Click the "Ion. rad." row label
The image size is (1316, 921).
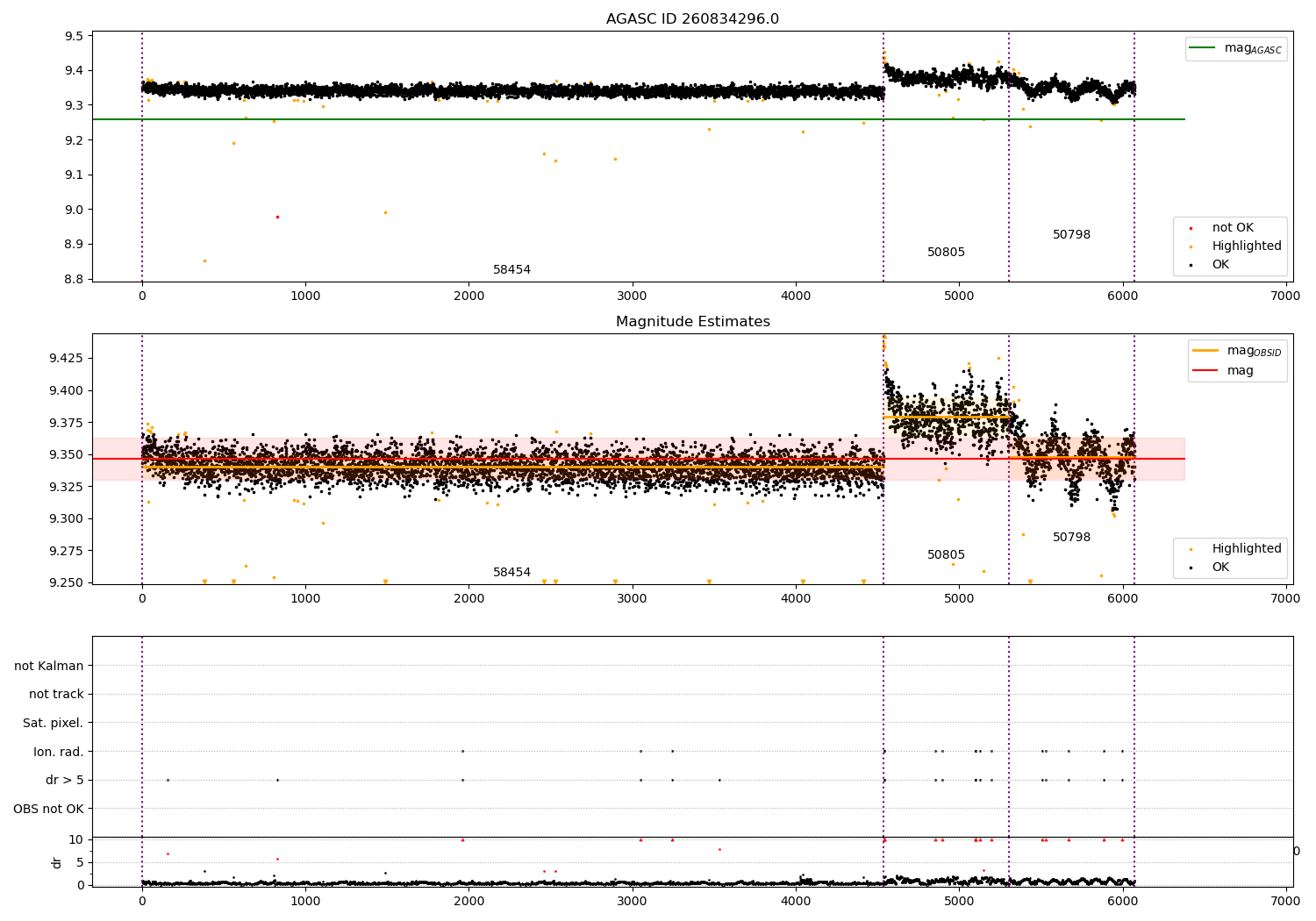click(59, 752)
